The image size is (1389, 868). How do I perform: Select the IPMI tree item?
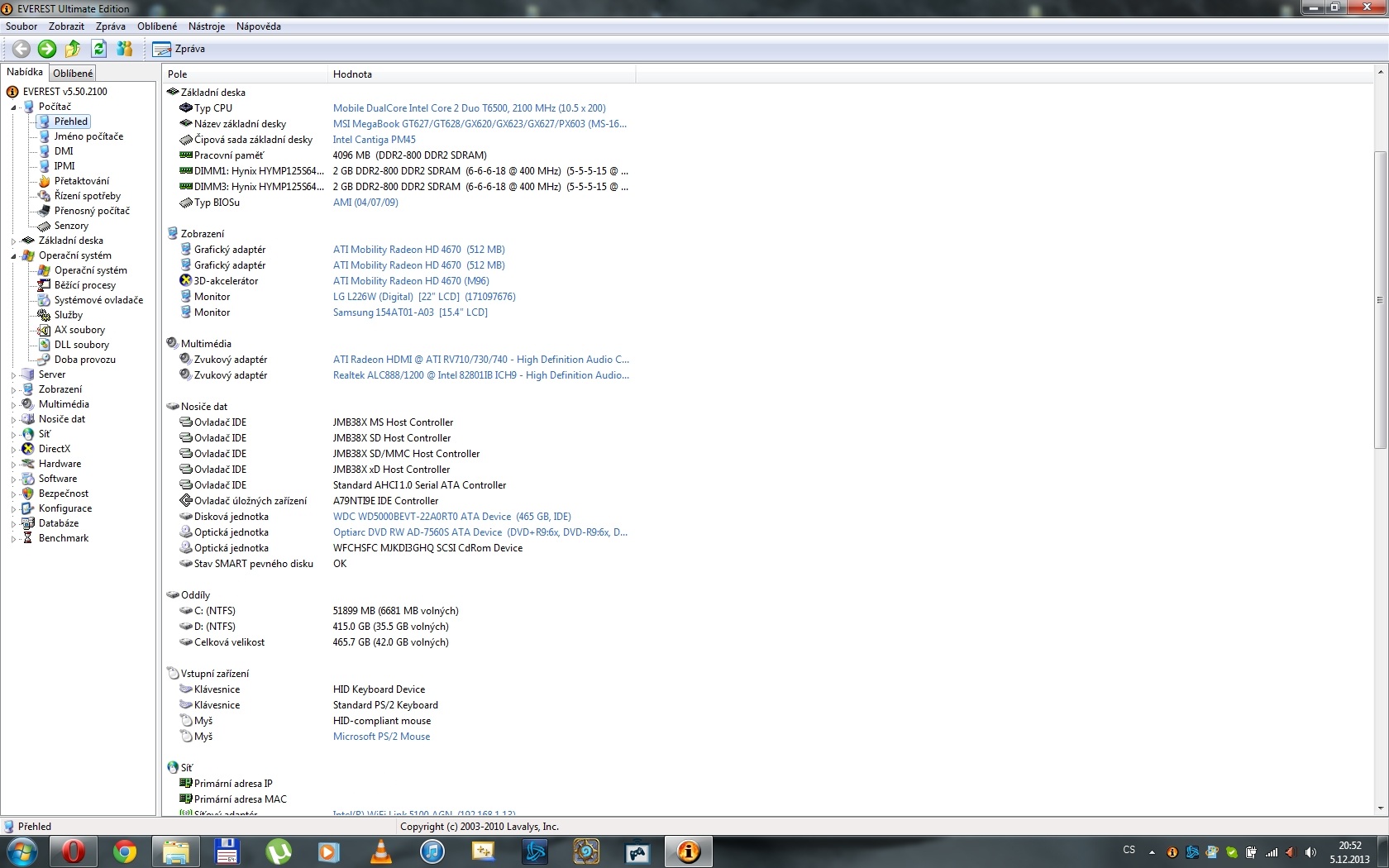[x=64, y=166]
